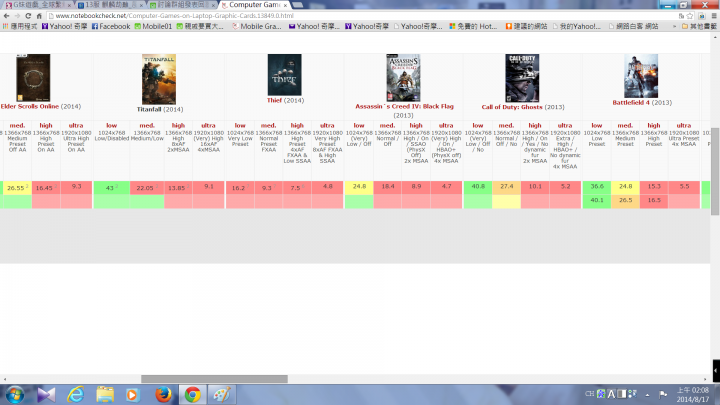The image size is (720, 405).
Task: Open the Thief game title link
Action: tap(274, 101)
